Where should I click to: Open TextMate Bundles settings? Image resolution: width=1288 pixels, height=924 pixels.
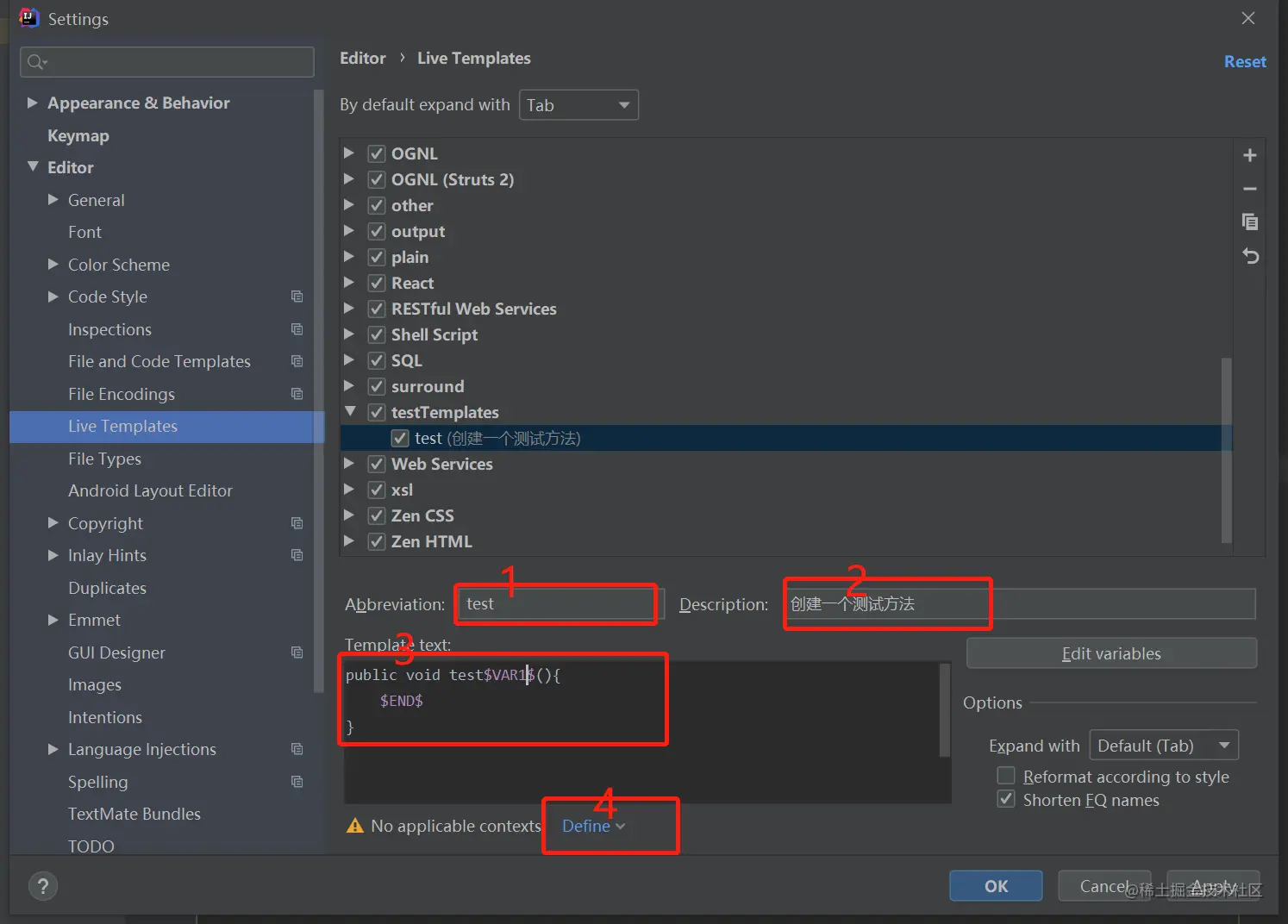coord(134,814)
